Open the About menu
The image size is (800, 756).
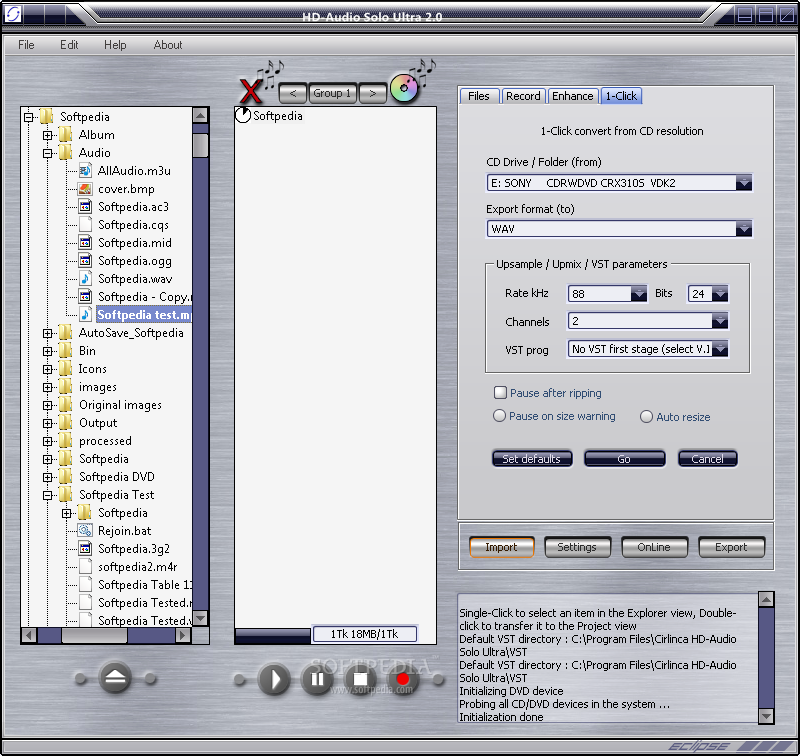(168, 45)
